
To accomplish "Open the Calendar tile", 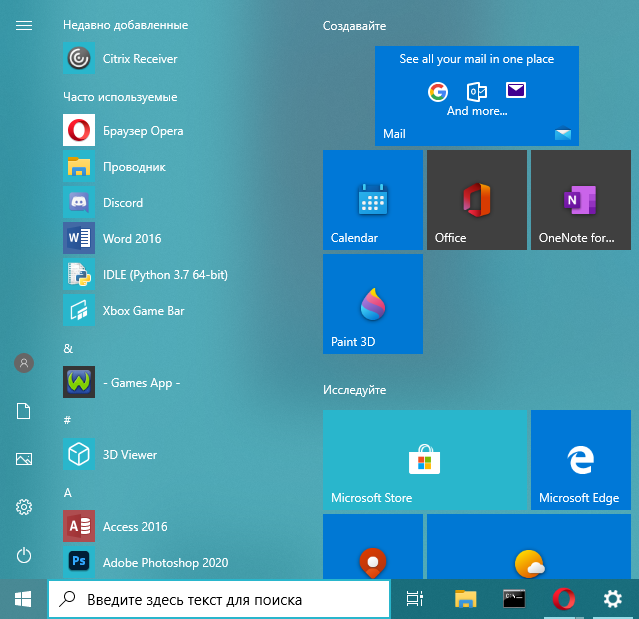I will (373, 200).
